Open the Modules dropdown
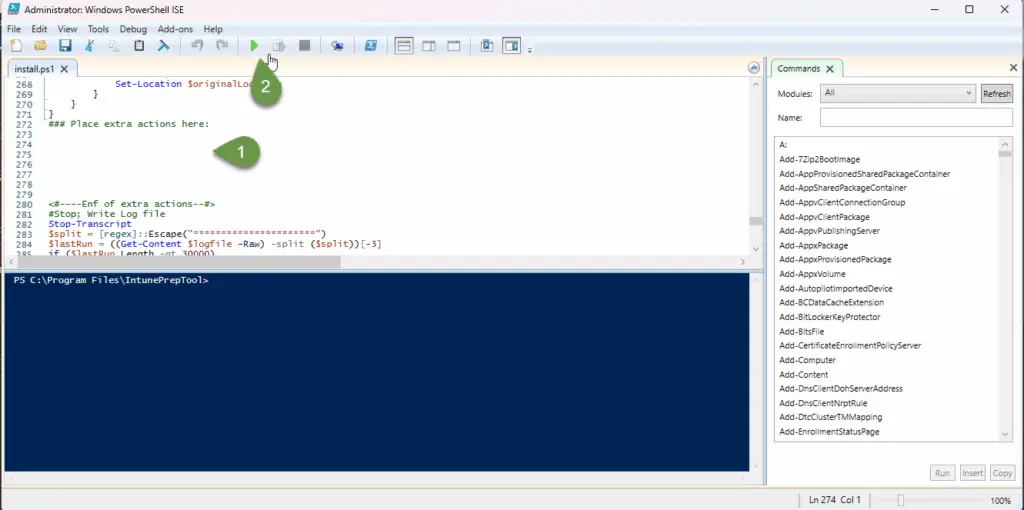This screenshot has width=1024, height=510. 897,93
